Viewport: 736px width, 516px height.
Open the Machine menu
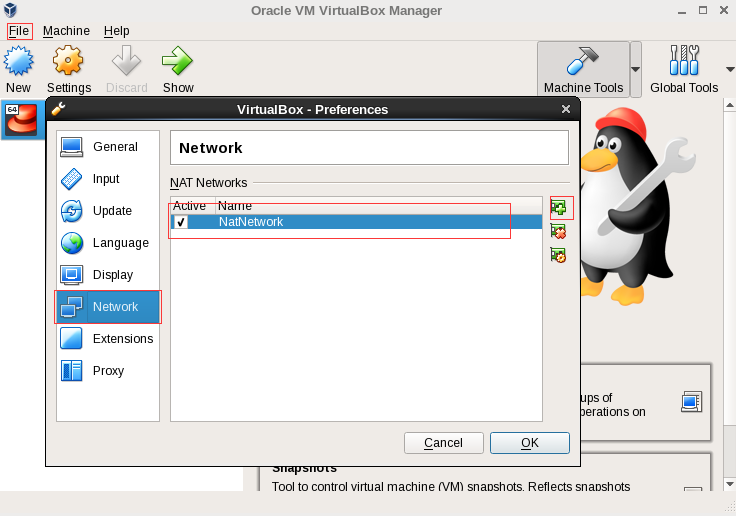click(66, 31)
